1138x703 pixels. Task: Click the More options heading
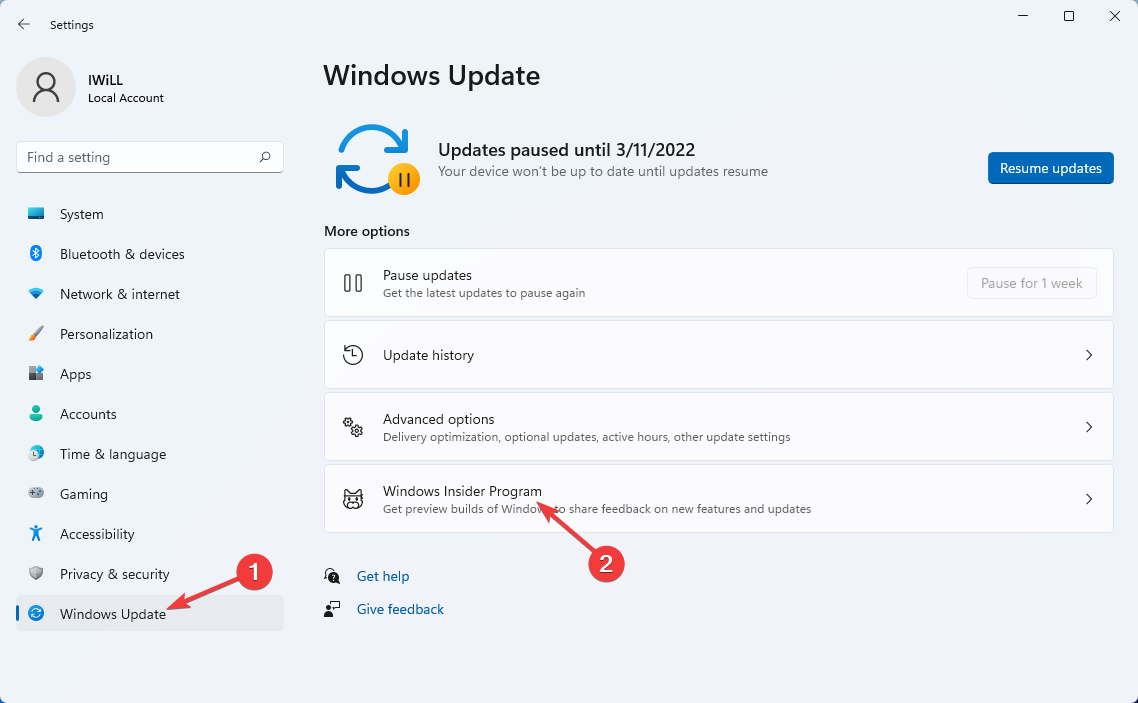(x=367, y=231)
